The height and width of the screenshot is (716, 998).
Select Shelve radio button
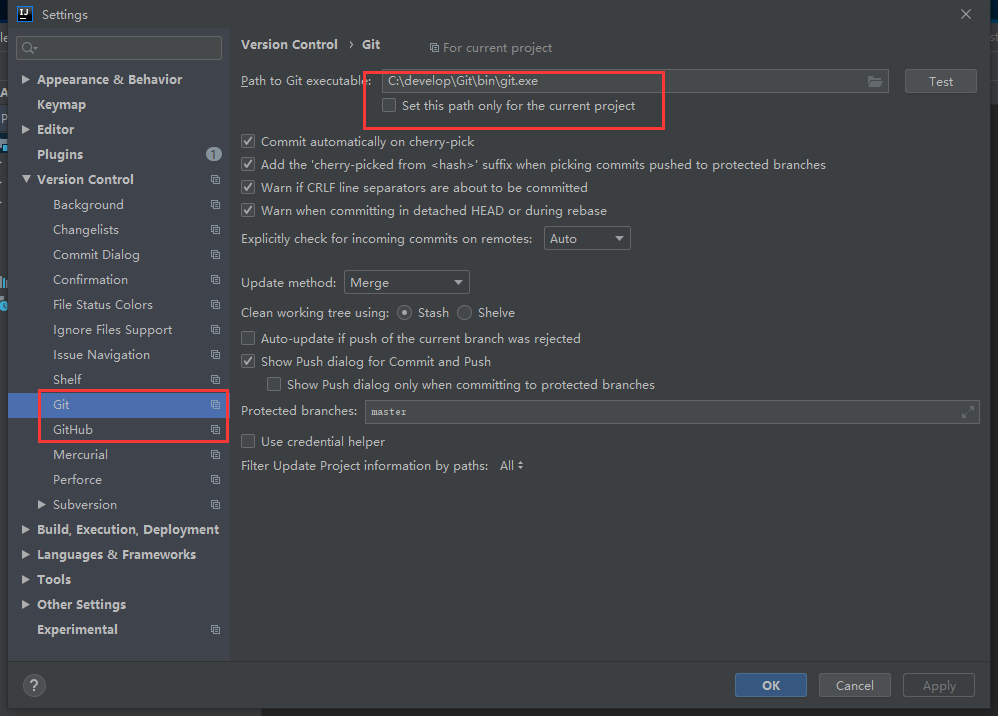(465, 312)
